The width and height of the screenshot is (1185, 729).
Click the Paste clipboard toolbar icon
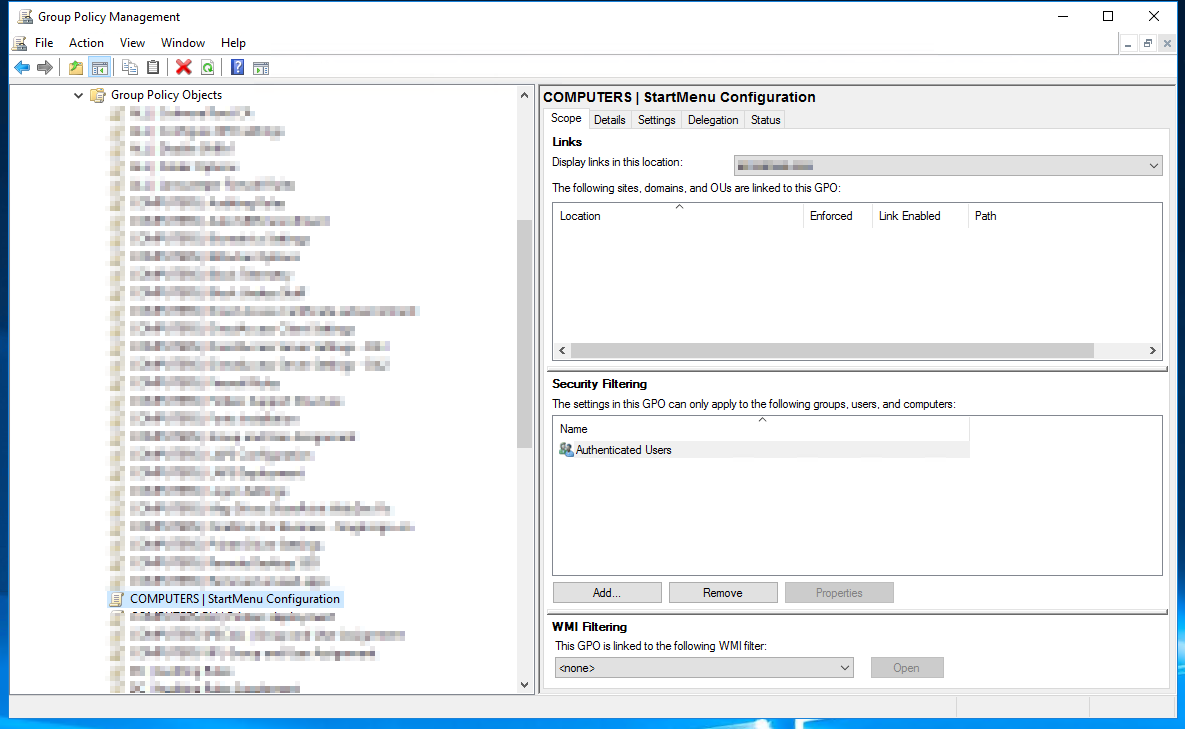tap(153, 68)
